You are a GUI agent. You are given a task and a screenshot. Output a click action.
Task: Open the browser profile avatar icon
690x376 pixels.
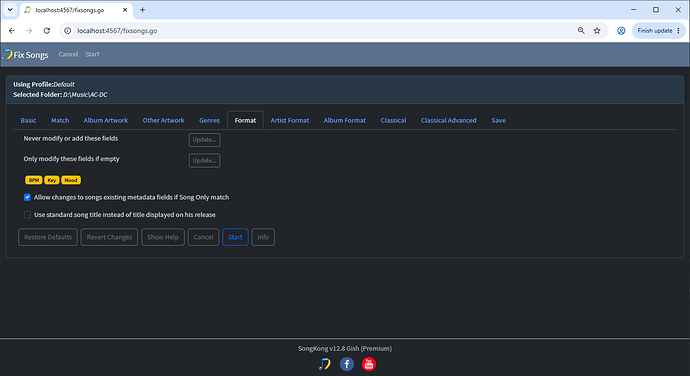[621, 31]
